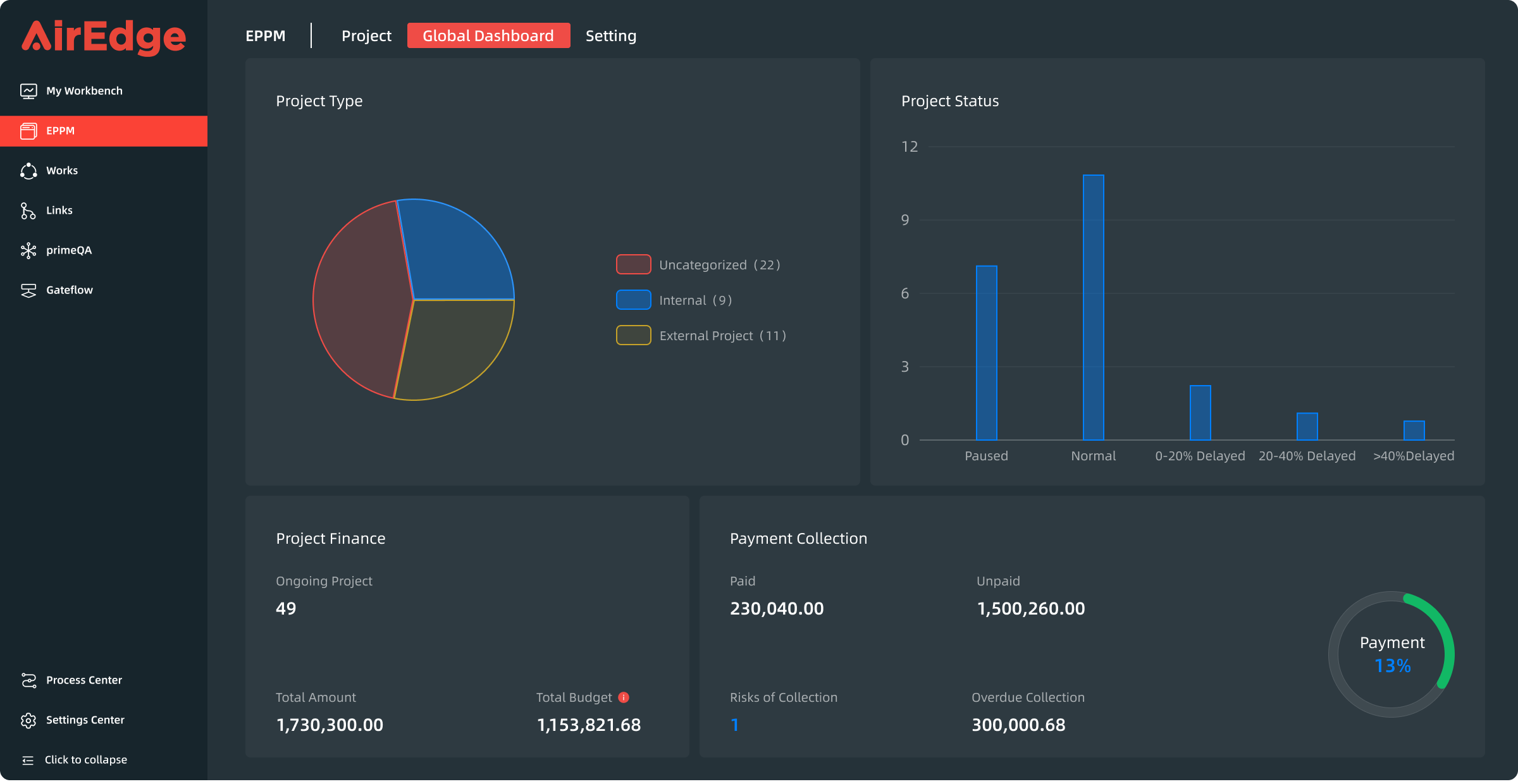Click the 0-20% Delayed bar
The height and width of the screenshot is (784, 1518).
click(x=1200, y=412)
